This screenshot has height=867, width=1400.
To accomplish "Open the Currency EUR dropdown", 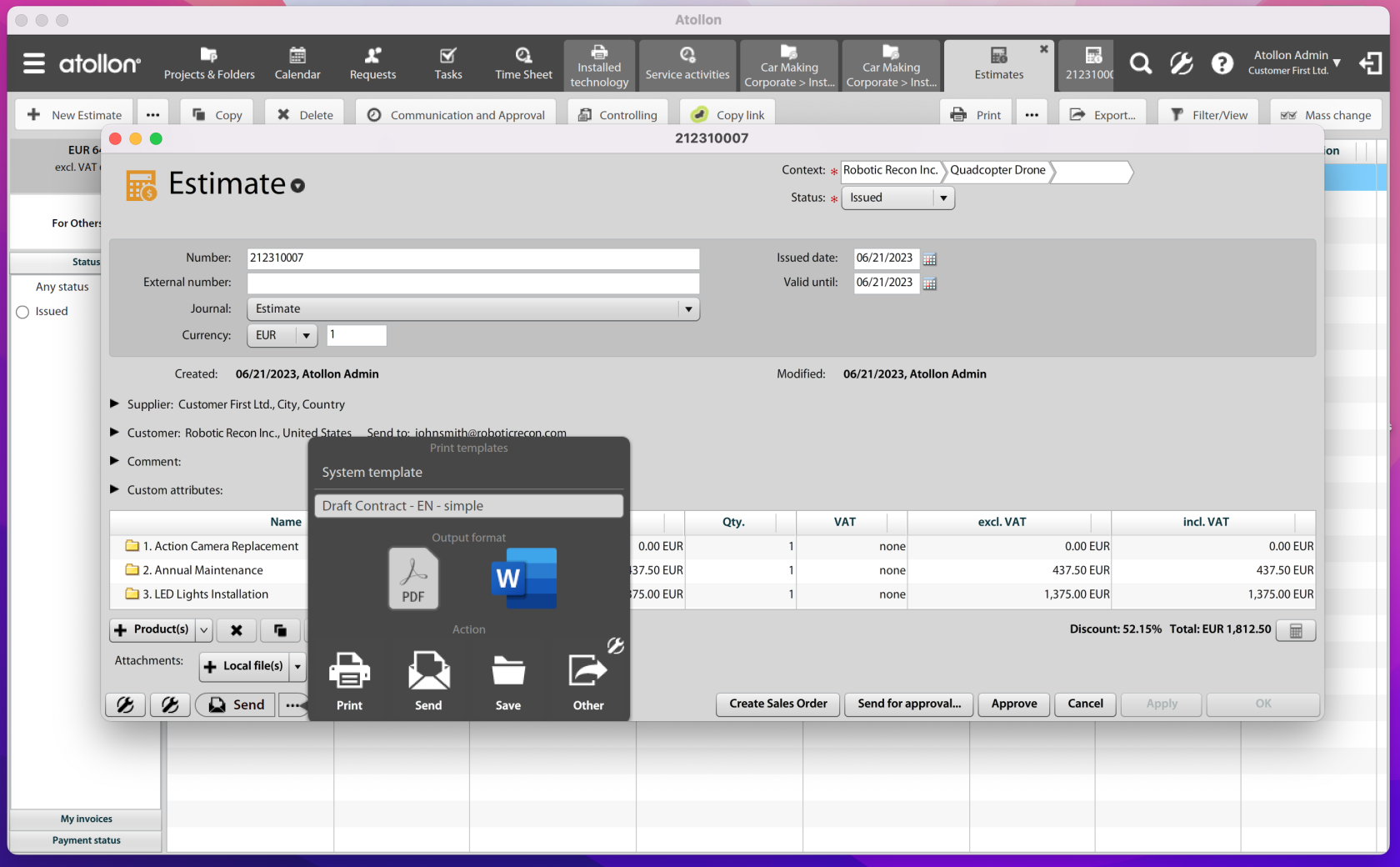I will pos(282,335).
